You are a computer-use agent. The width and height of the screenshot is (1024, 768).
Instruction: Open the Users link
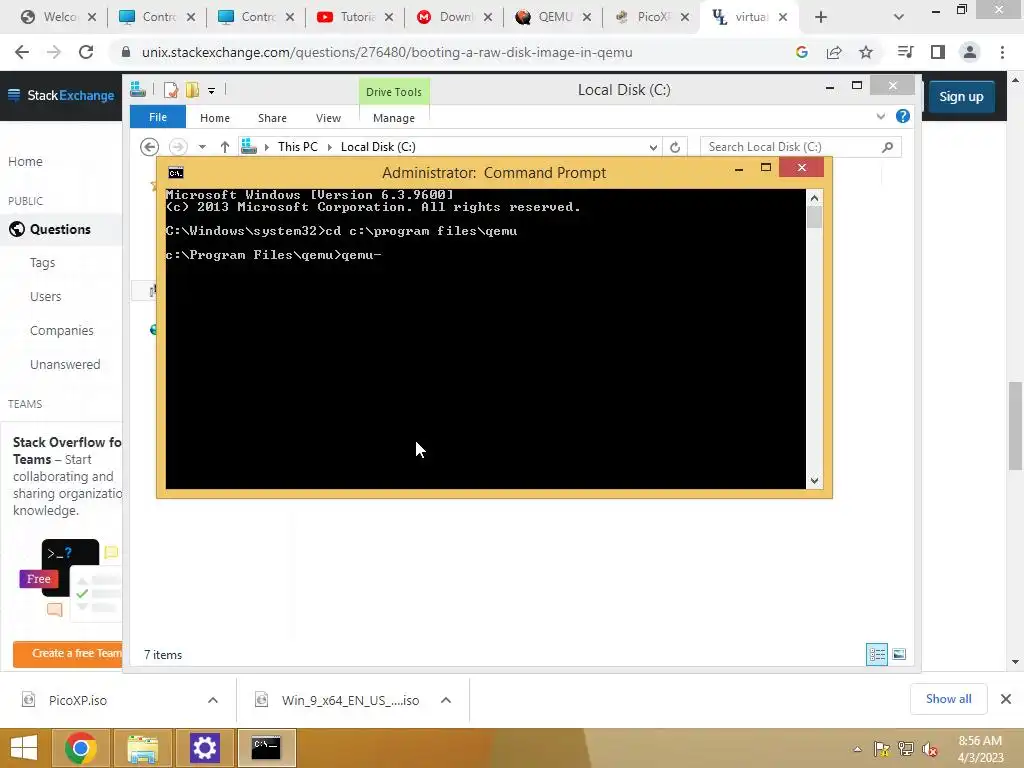tap(45, 296)
